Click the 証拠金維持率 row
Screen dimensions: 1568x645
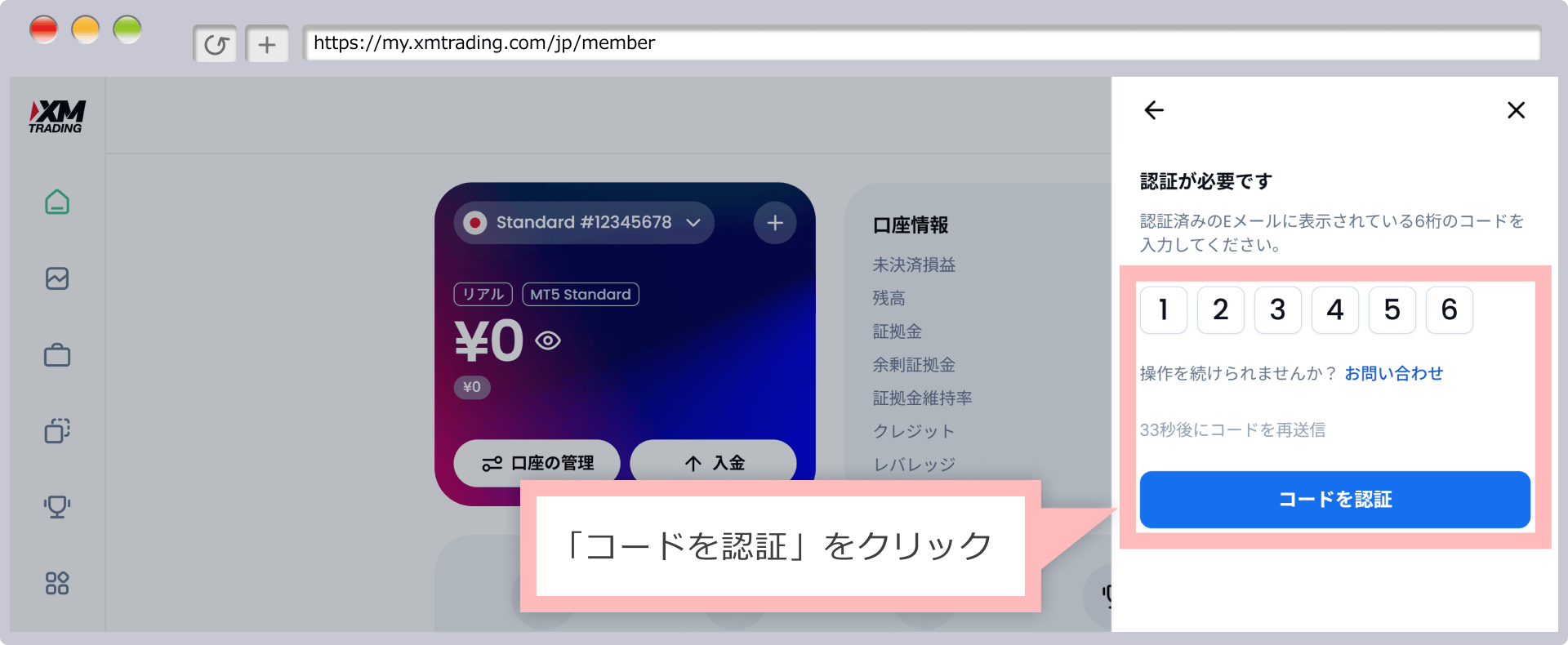tap(922, 398)
